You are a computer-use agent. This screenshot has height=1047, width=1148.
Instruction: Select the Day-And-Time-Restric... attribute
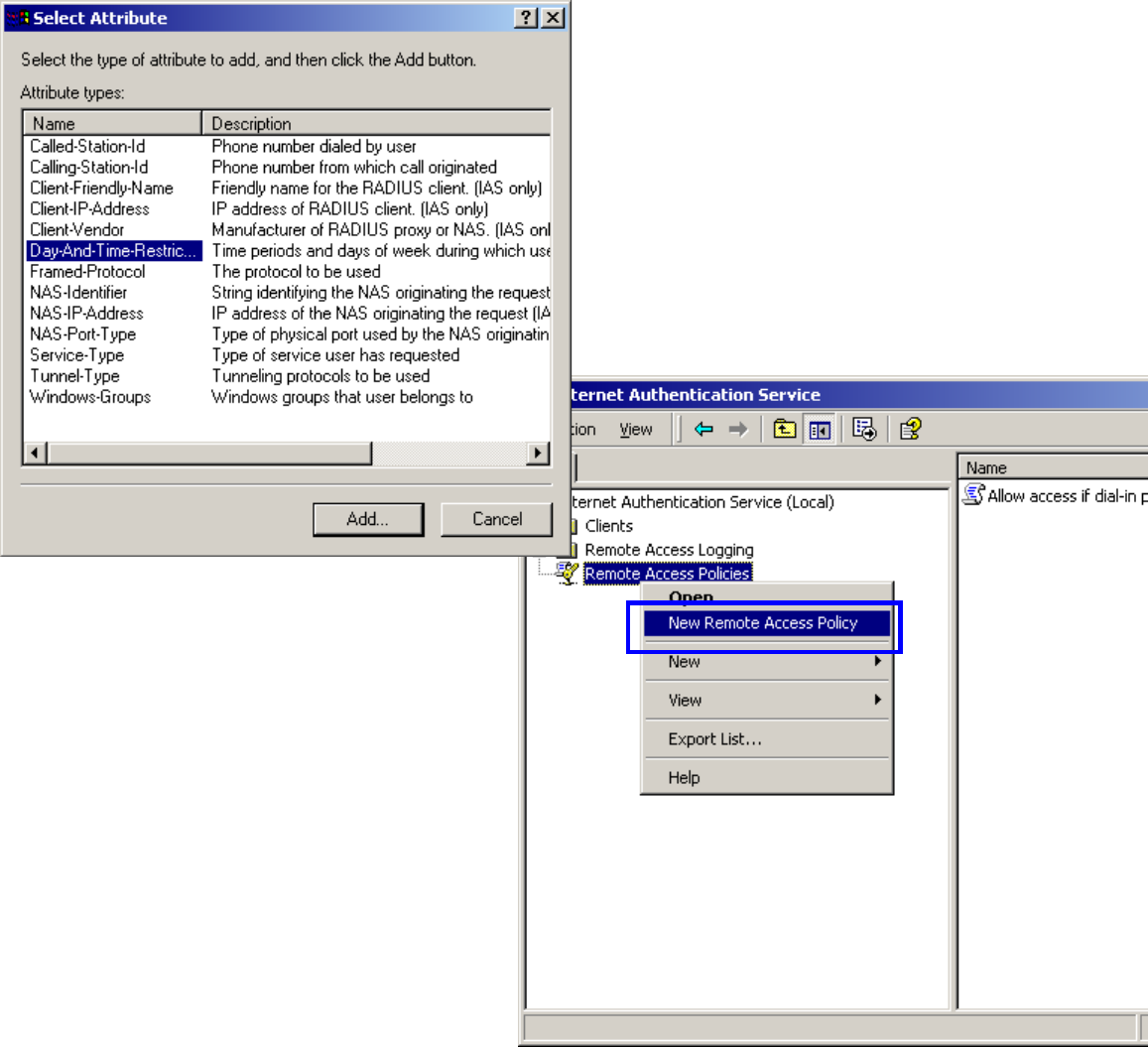[x=113, y=250]
